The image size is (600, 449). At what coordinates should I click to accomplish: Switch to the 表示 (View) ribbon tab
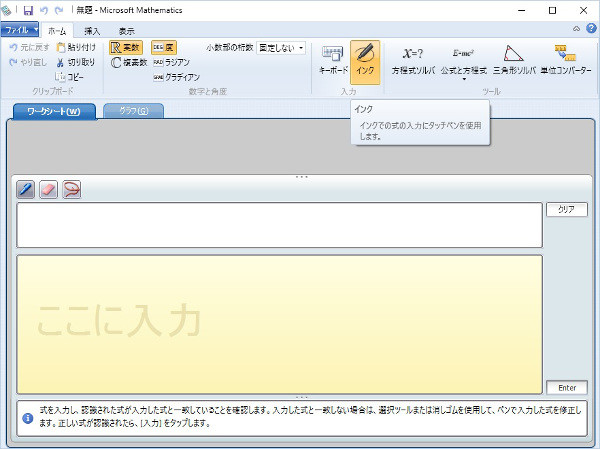[126, 31]
